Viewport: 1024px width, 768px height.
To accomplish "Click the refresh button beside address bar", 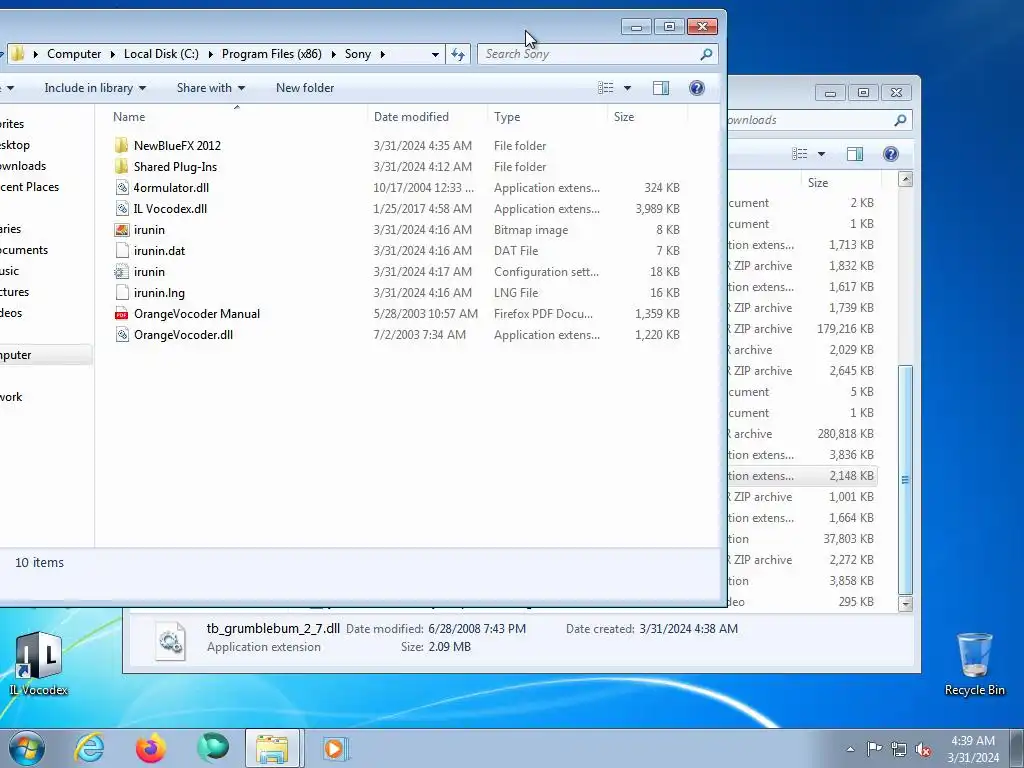I will coord(458,54).
